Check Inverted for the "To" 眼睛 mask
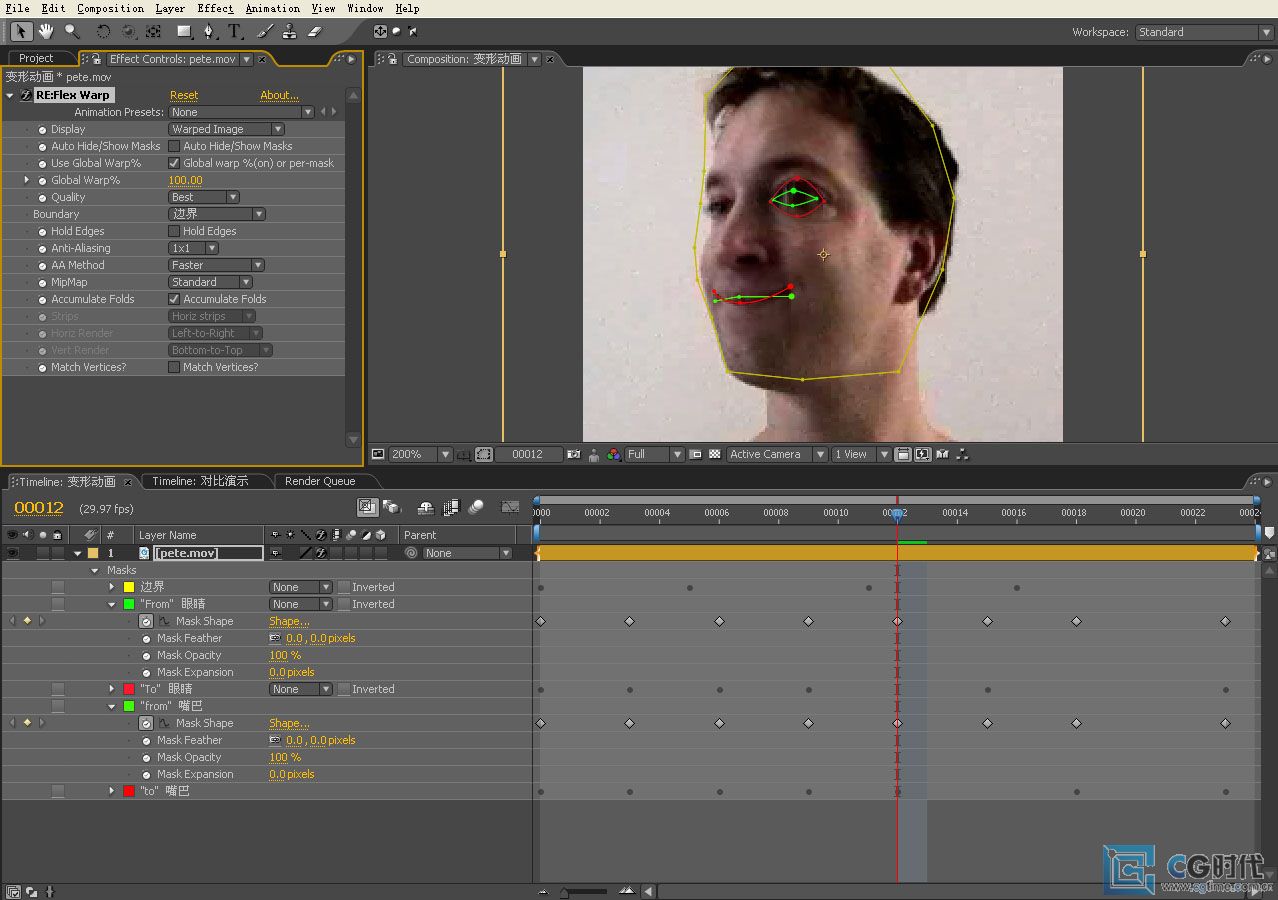This screenshot has height=900, width=1278. click(344, 689)
